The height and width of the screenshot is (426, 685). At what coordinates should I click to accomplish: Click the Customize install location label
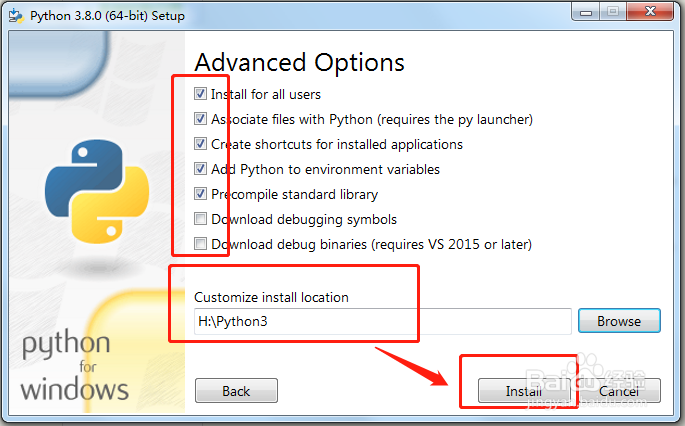tap(271, 297)
